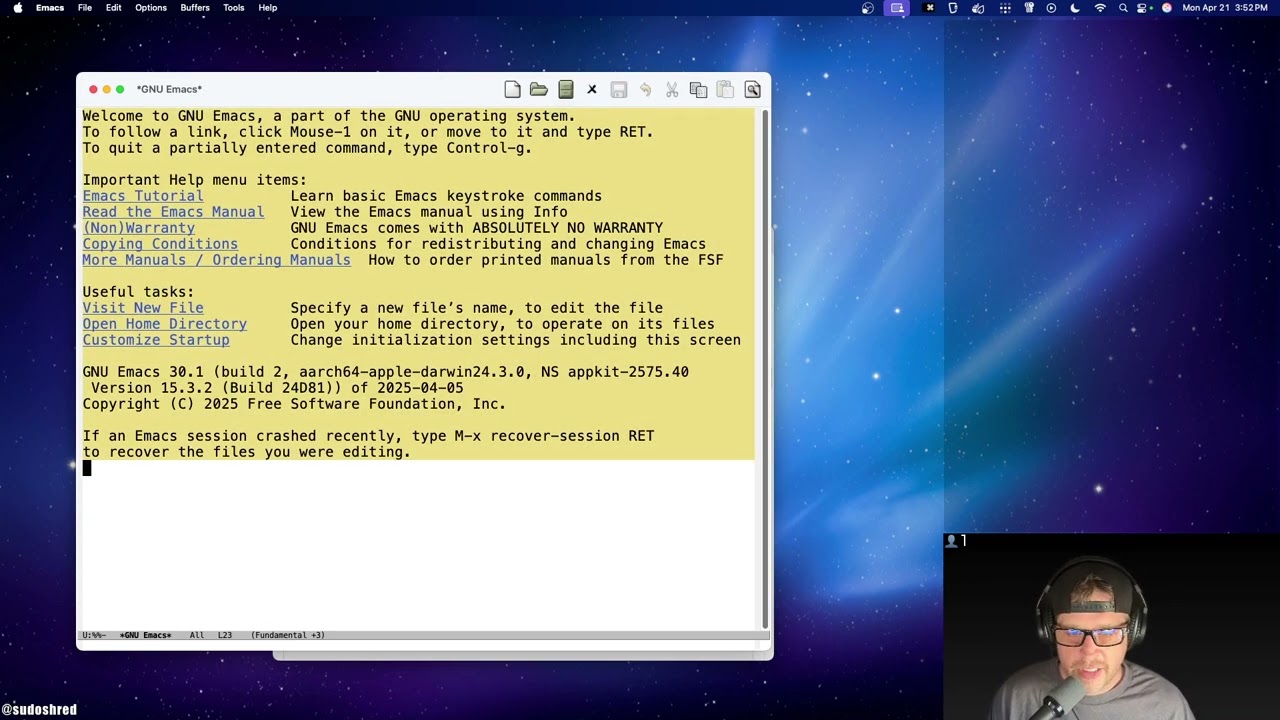1280x720 pixels.
Task: Open the Help menu
Action: pyautogui.click(x=268, y=8)
